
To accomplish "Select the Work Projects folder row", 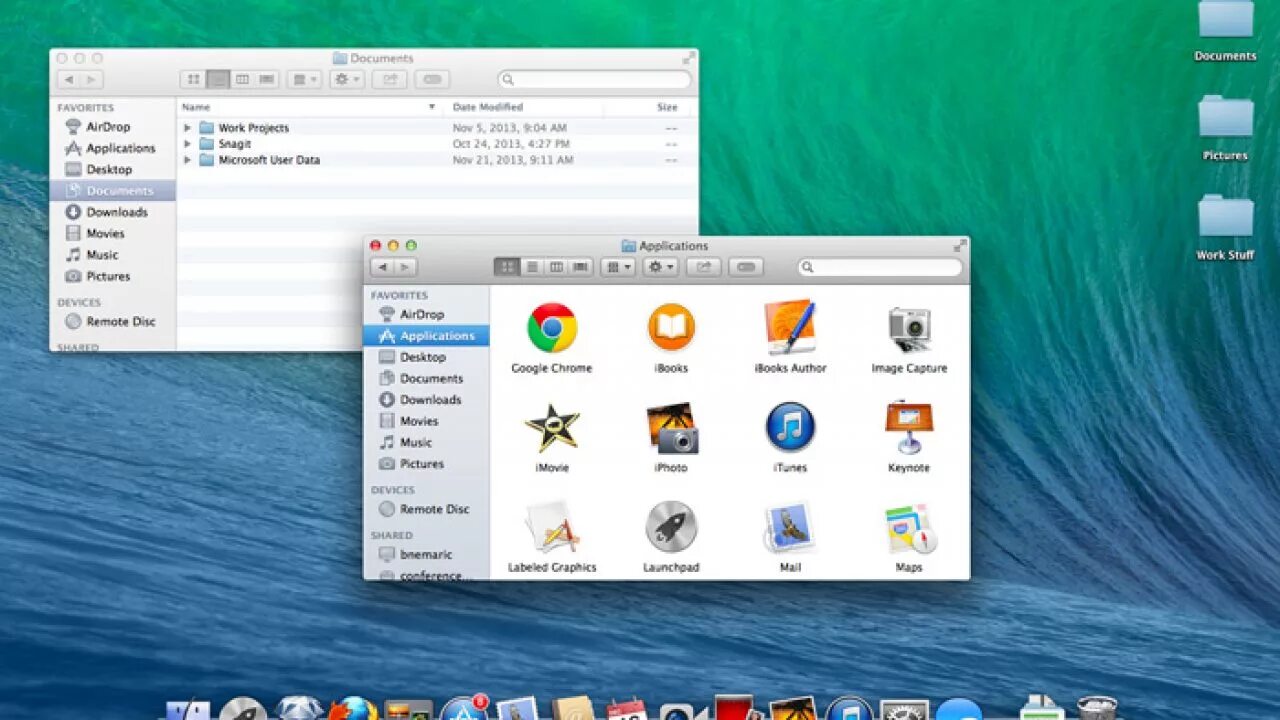I will [x=437, y=128].
